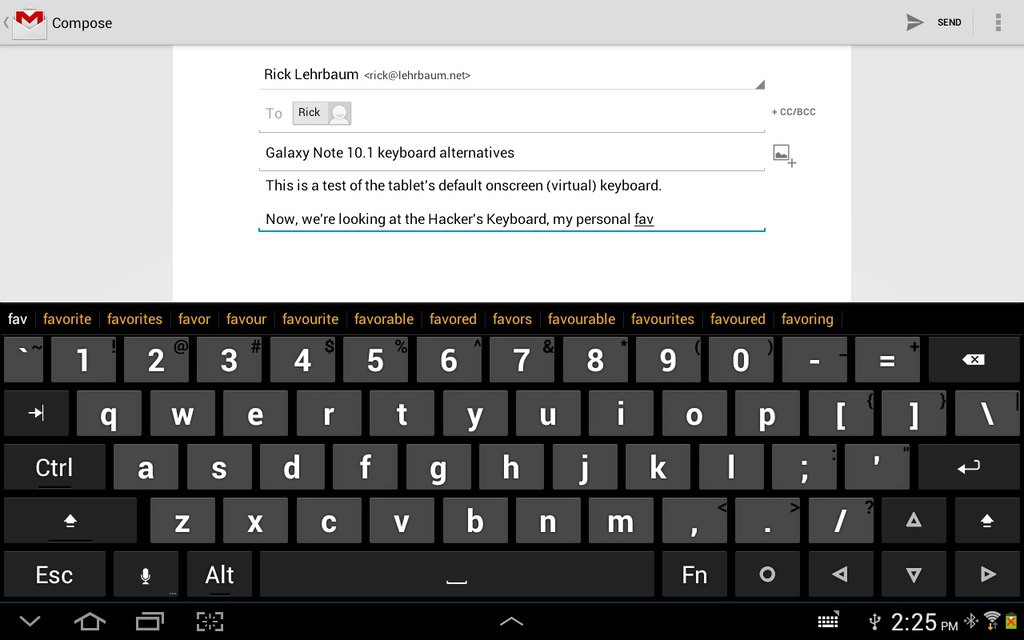Tap the backslash key
This screenshot has width=1024, height=640.
987,413
